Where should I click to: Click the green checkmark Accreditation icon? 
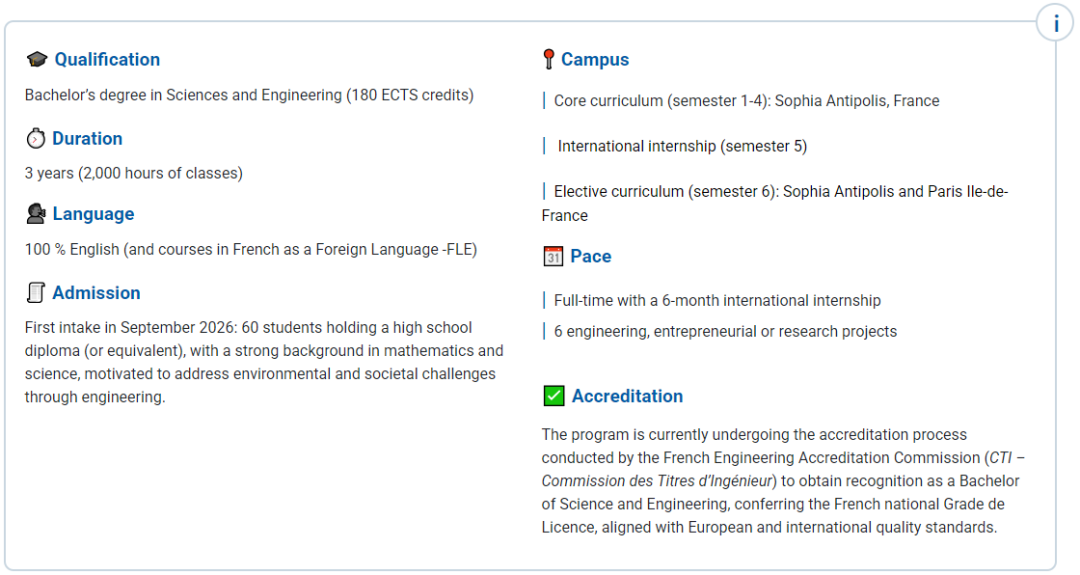pos(554,396)
